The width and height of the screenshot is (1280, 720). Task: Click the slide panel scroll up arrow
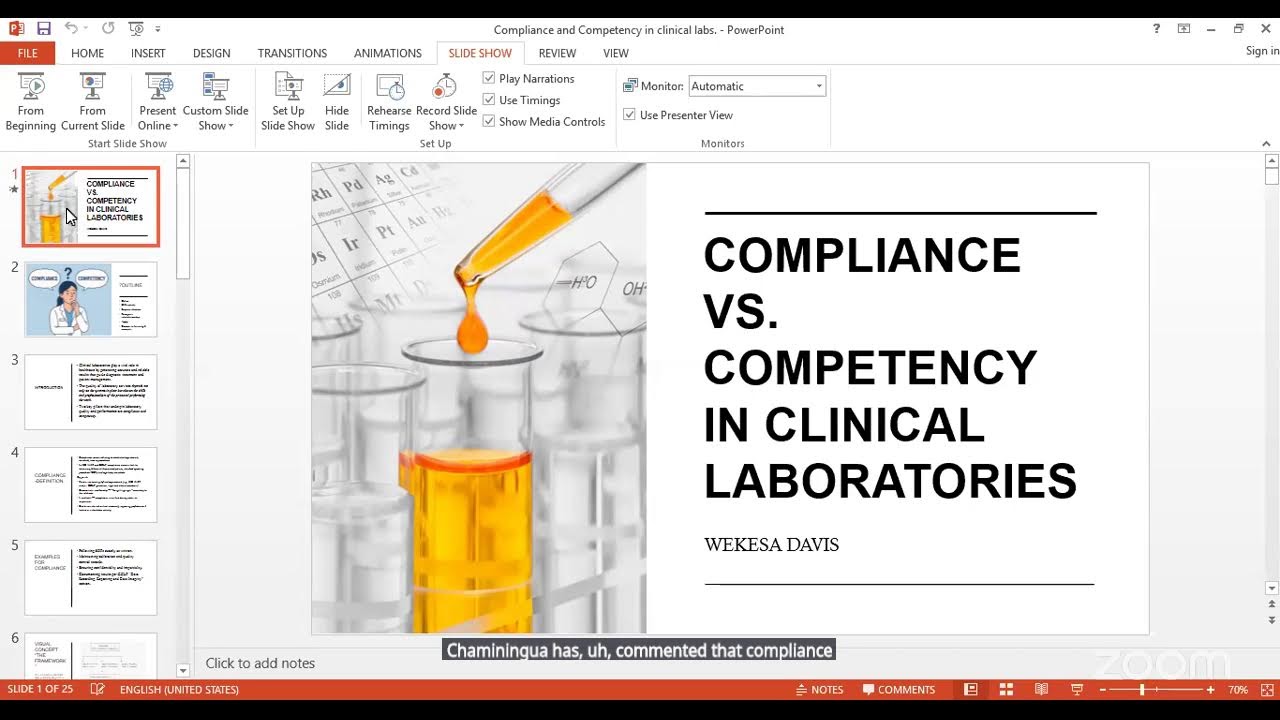(183, 160)
